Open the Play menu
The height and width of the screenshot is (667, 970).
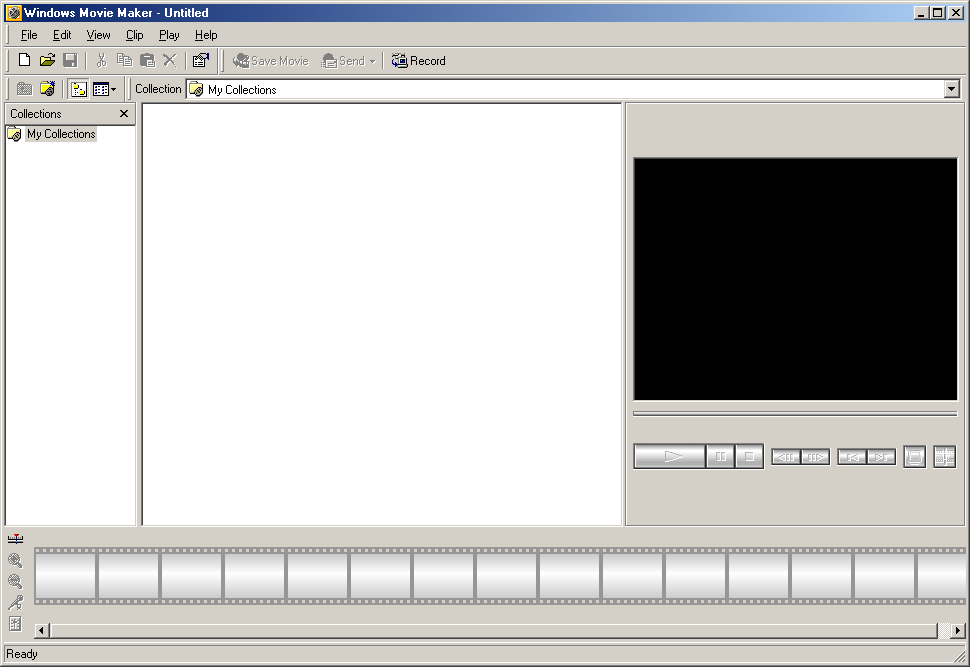169,35
